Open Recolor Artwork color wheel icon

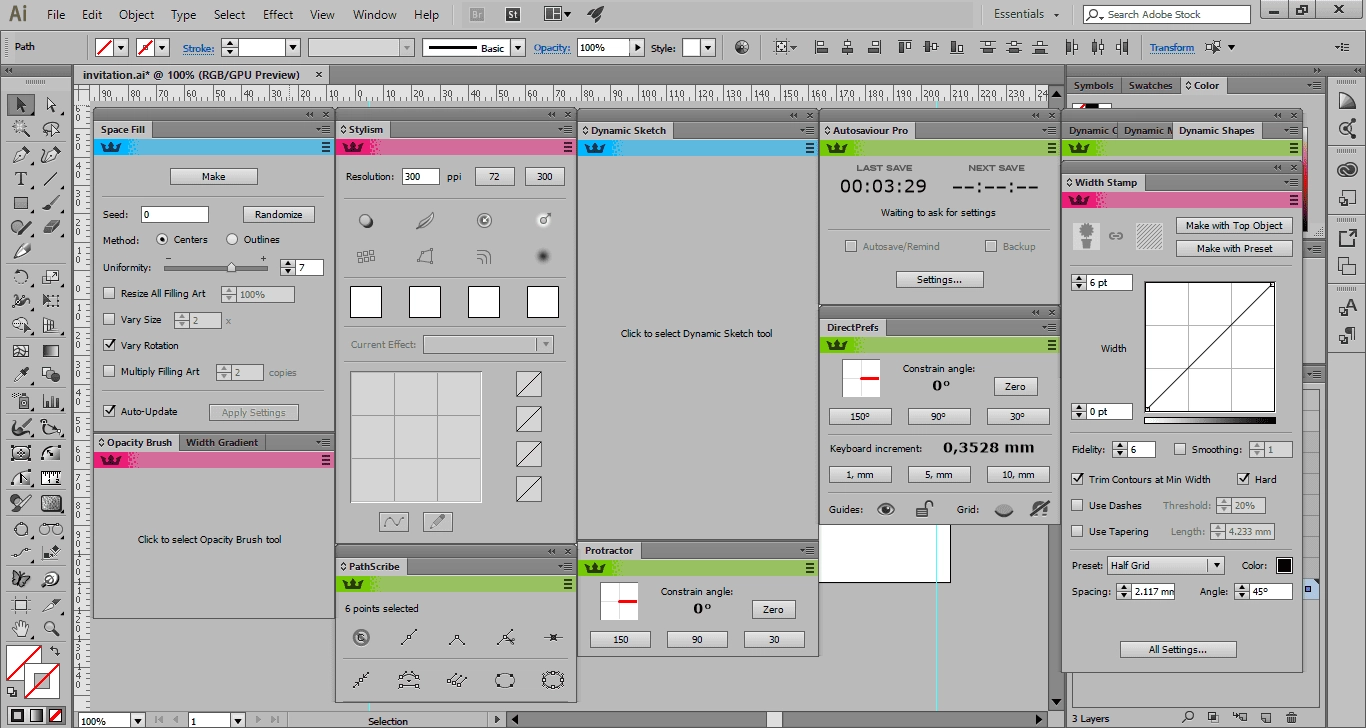pos(741,47)
